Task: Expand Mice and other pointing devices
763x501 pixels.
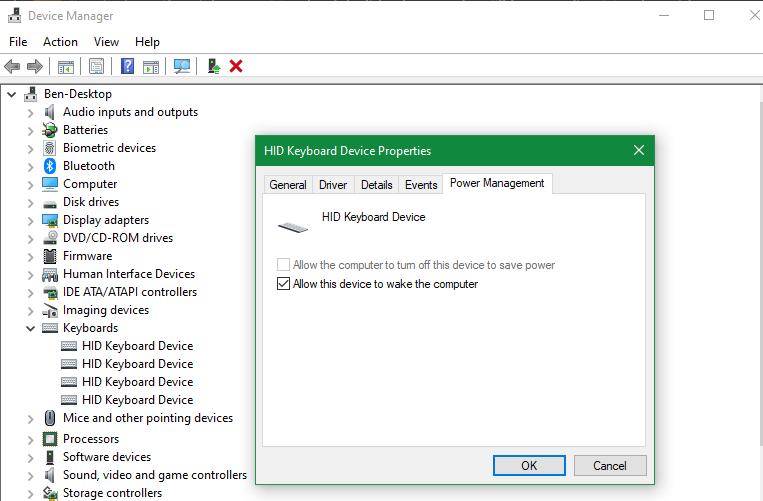Action: pyautogui.click(x=31, y=418)
